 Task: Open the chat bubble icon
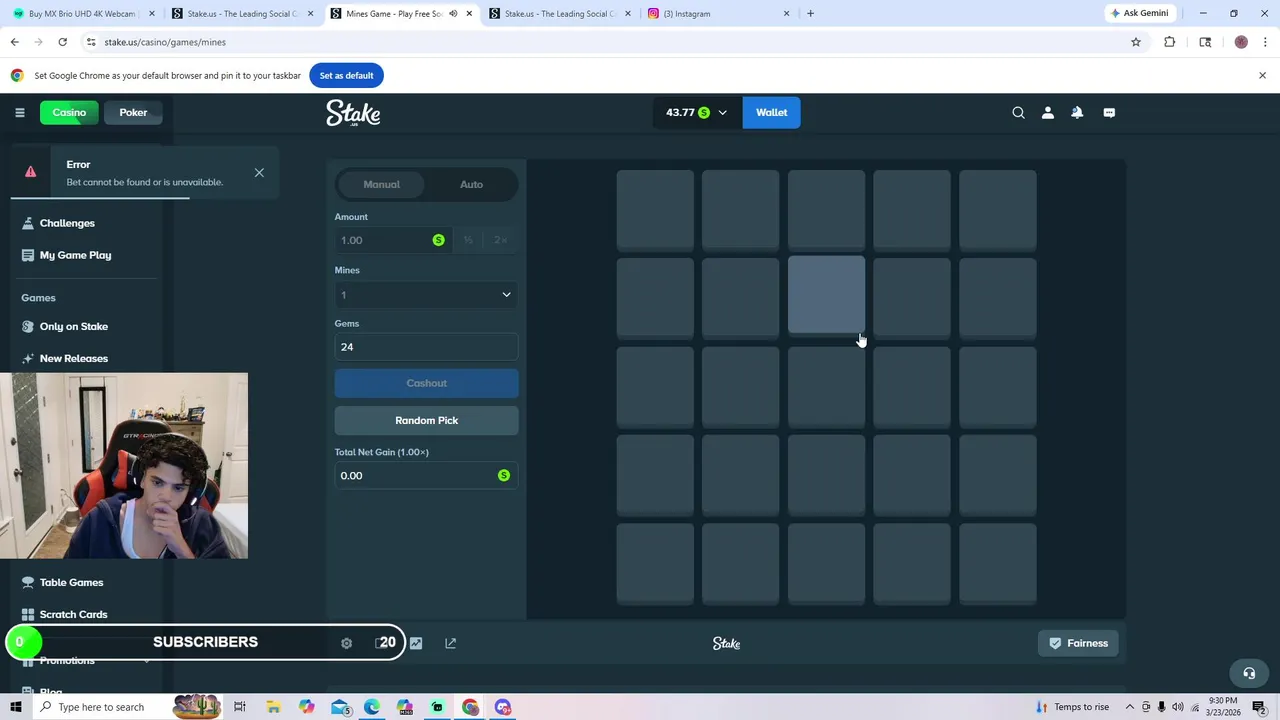(1109, 113)
